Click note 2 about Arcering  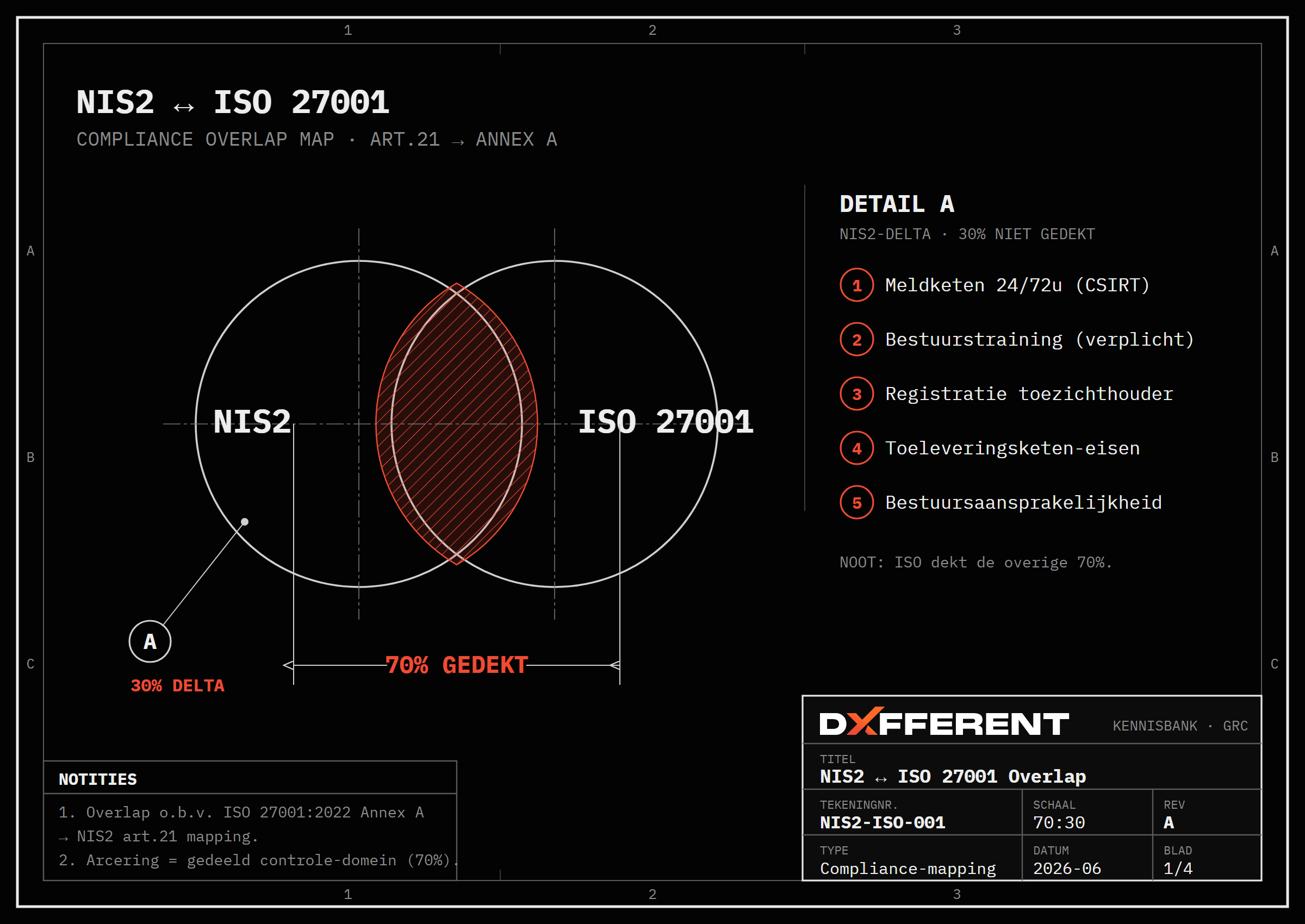259,860
